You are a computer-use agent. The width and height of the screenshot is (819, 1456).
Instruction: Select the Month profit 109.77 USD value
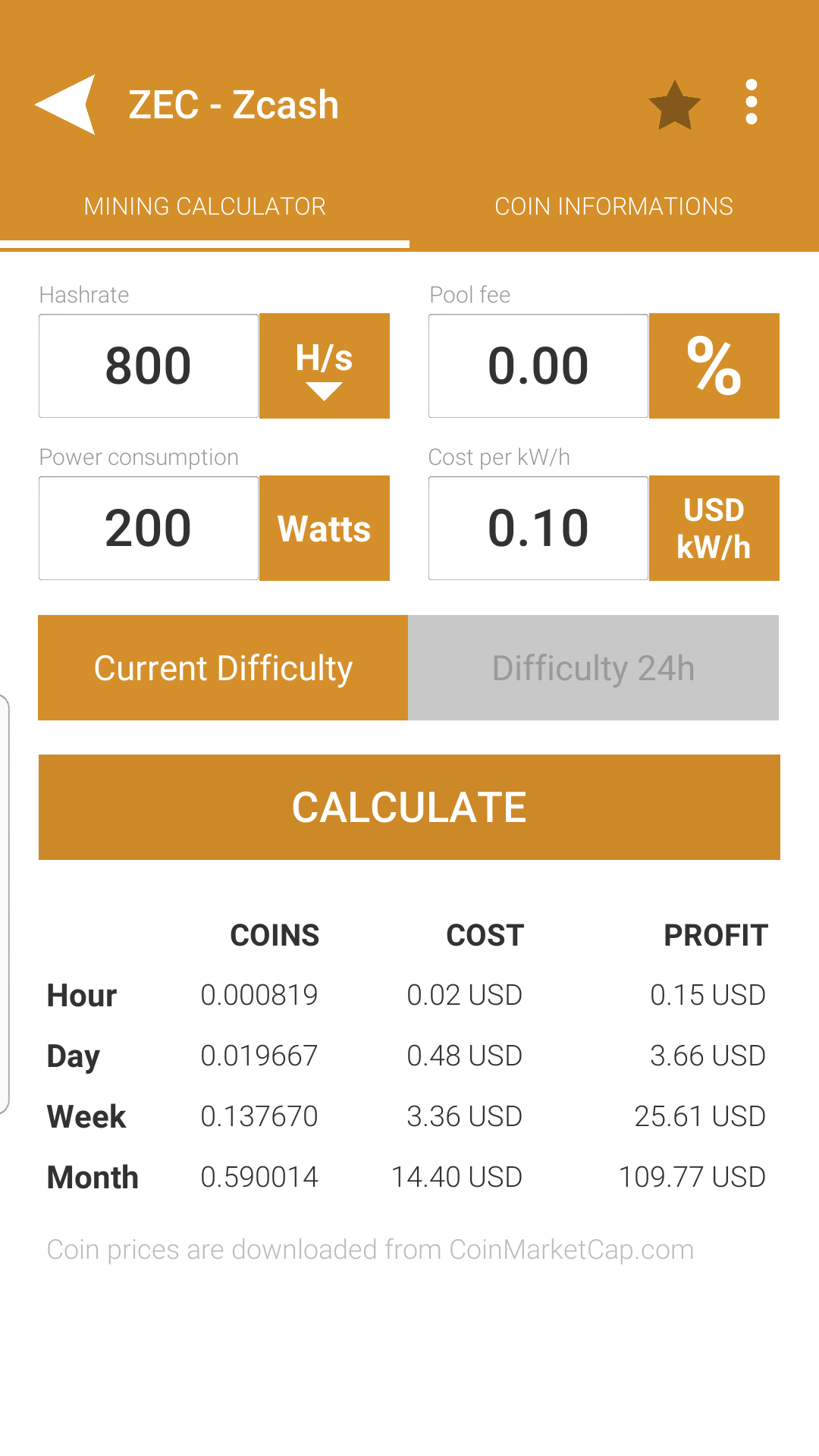click(692, 1177)
